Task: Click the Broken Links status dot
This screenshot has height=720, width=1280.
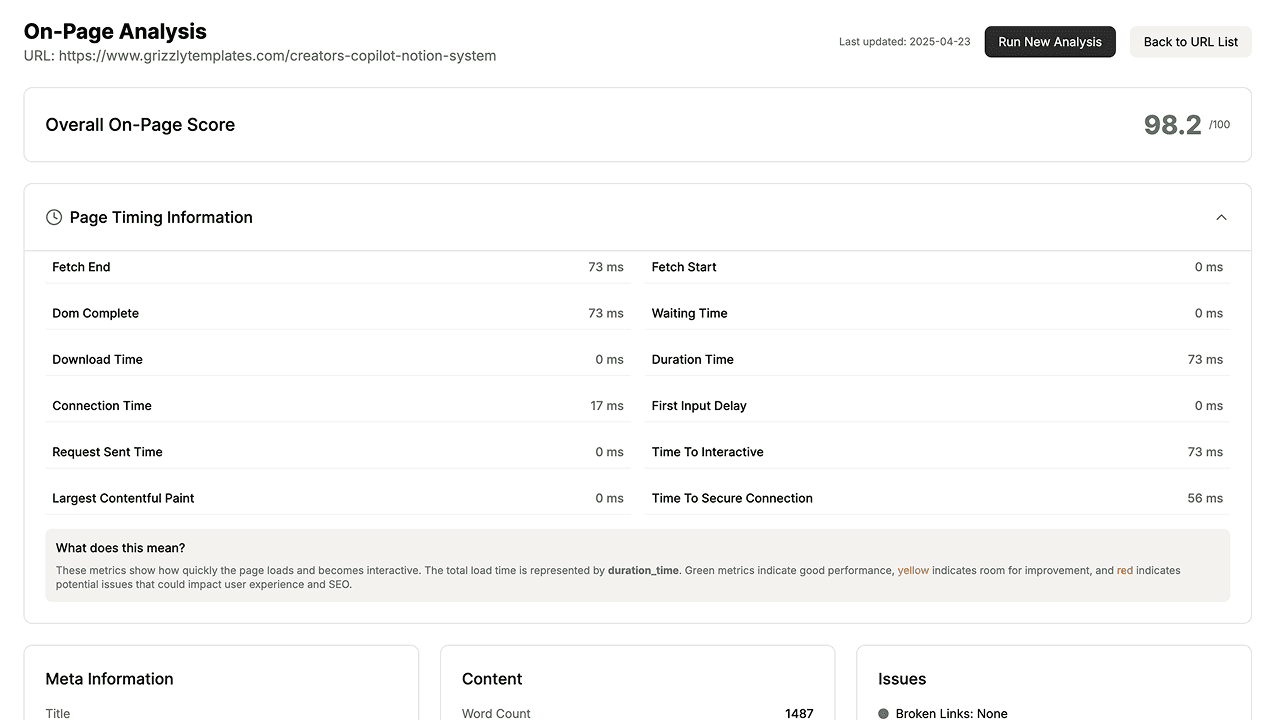Action: pyautogui.click(x=883, y=714)
